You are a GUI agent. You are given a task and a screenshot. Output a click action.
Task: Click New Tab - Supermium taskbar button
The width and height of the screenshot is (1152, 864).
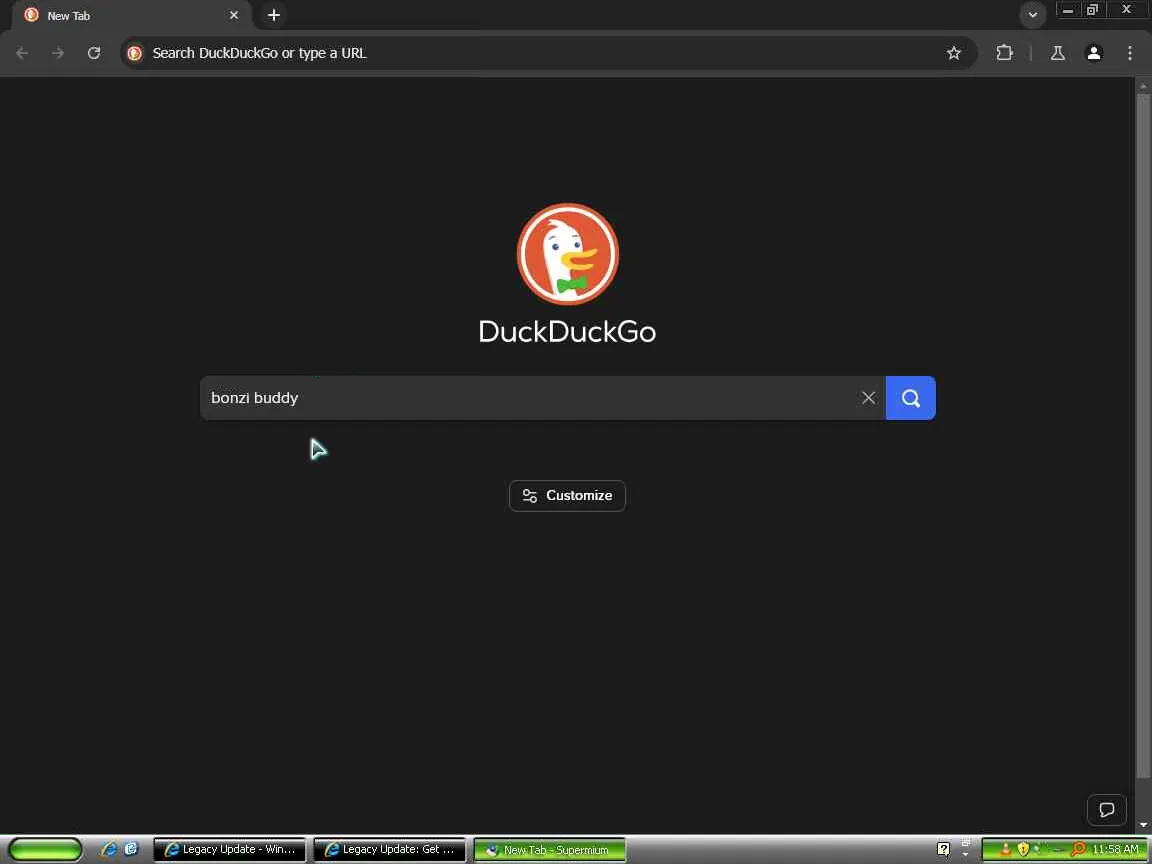550,849
